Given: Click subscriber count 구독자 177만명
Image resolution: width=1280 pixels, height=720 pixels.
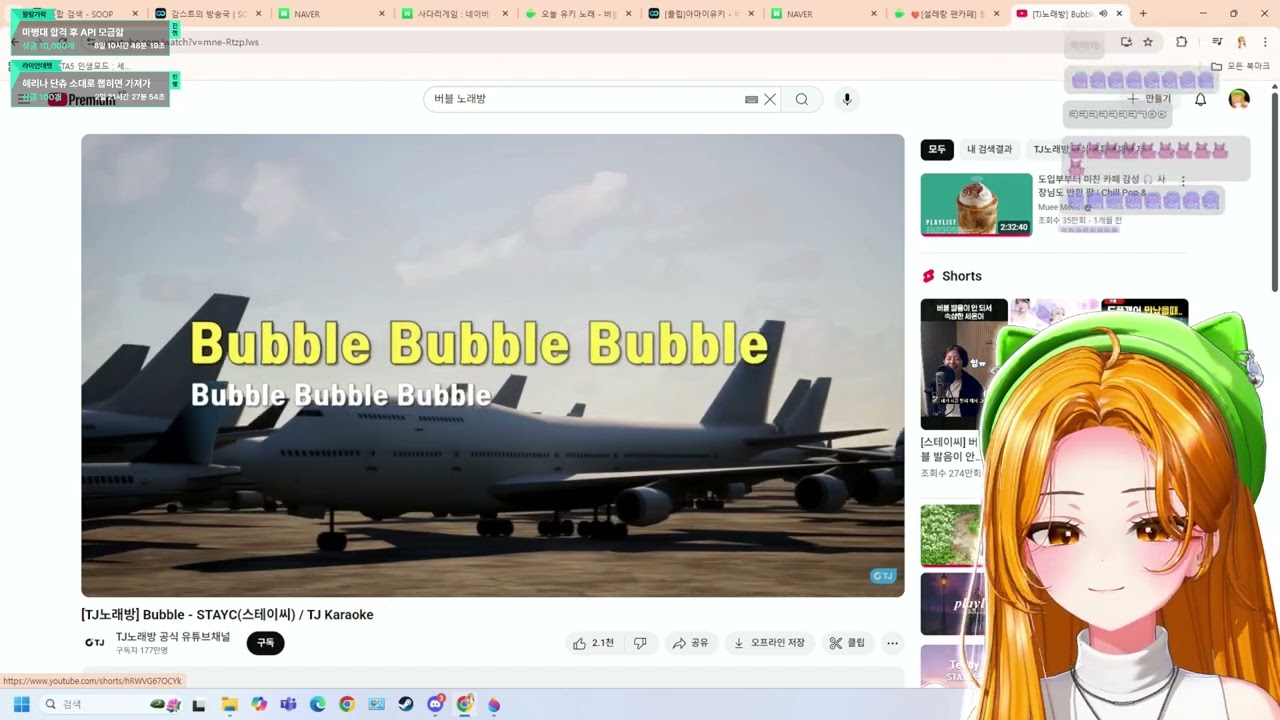Looking at the screenshot, I should (x=142, y=651).
